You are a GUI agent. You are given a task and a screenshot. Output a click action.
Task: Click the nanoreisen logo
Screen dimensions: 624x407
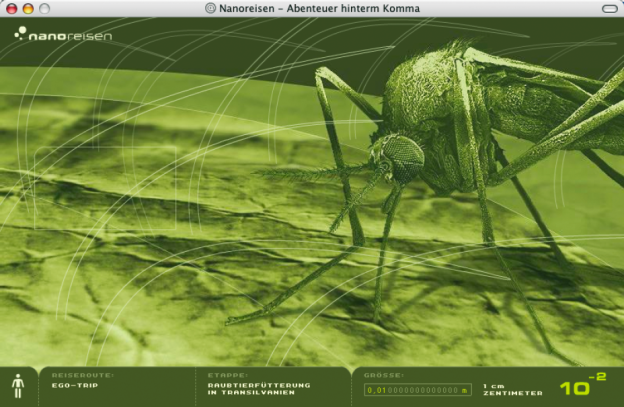coord(63,34)
